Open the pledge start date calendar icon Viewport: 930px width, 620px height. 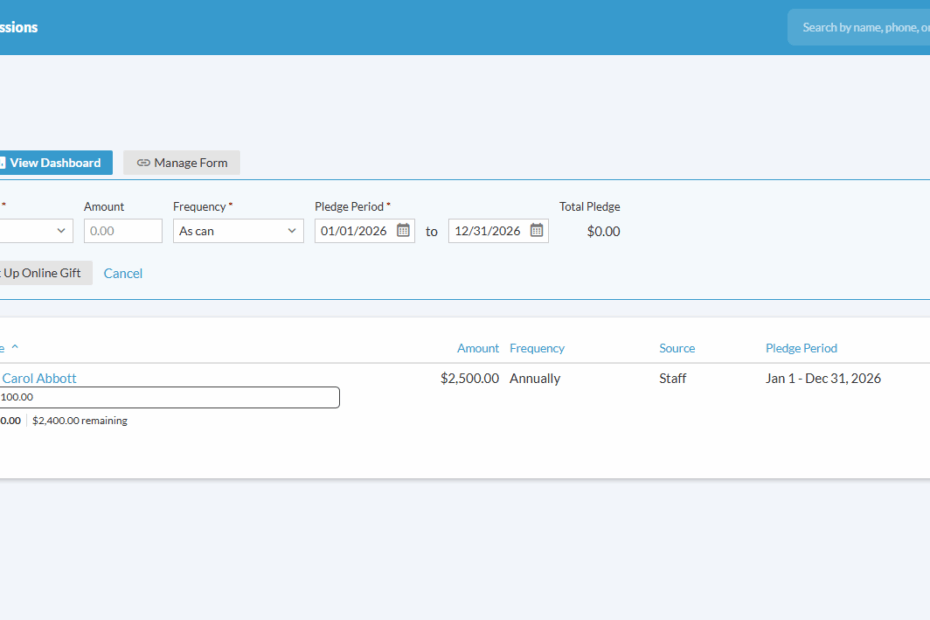click(x=403, y=230)
